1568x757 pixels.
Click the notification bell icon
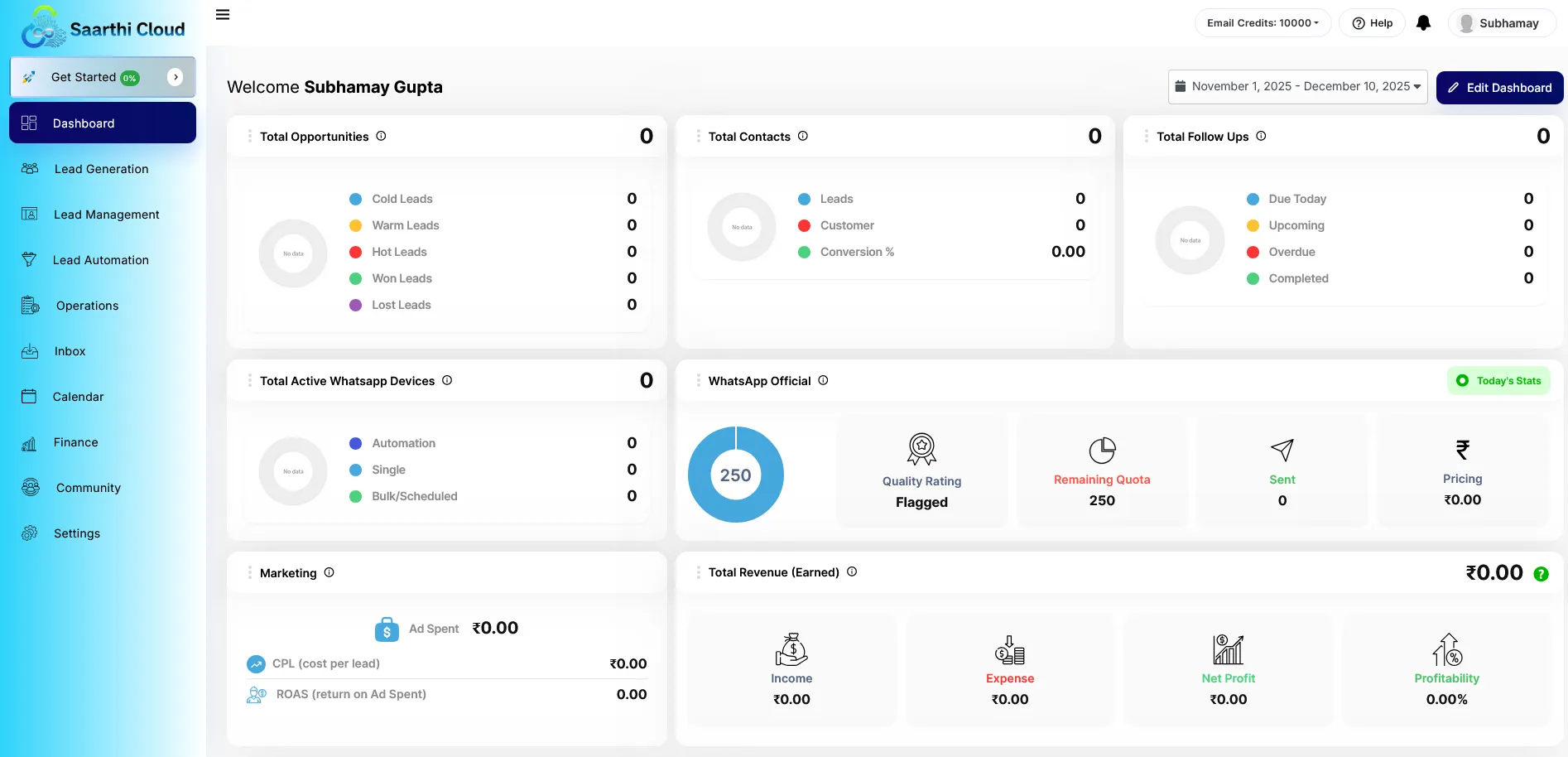pyautogui.click(x=1423, y=23)
